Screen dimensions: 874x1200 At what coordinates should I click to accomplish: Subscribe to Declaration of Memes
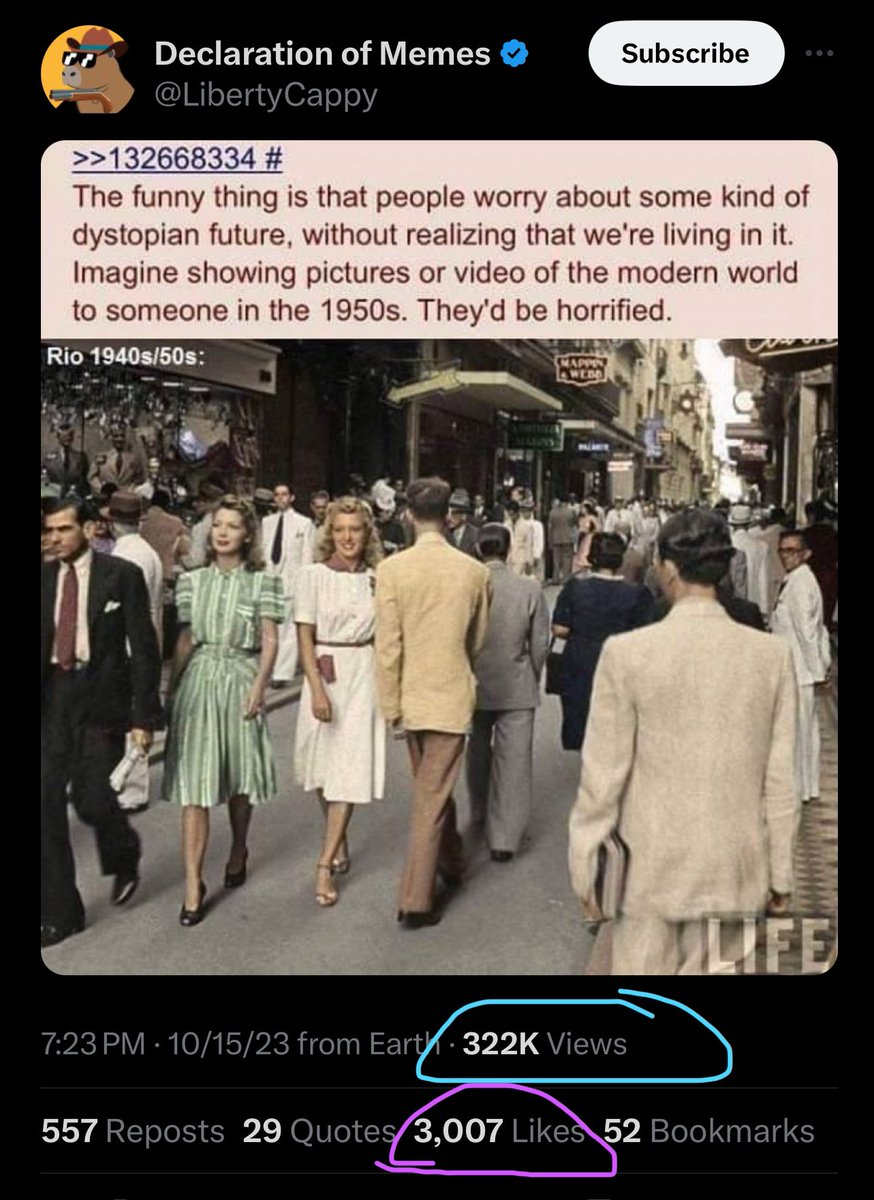coord(684,53)
